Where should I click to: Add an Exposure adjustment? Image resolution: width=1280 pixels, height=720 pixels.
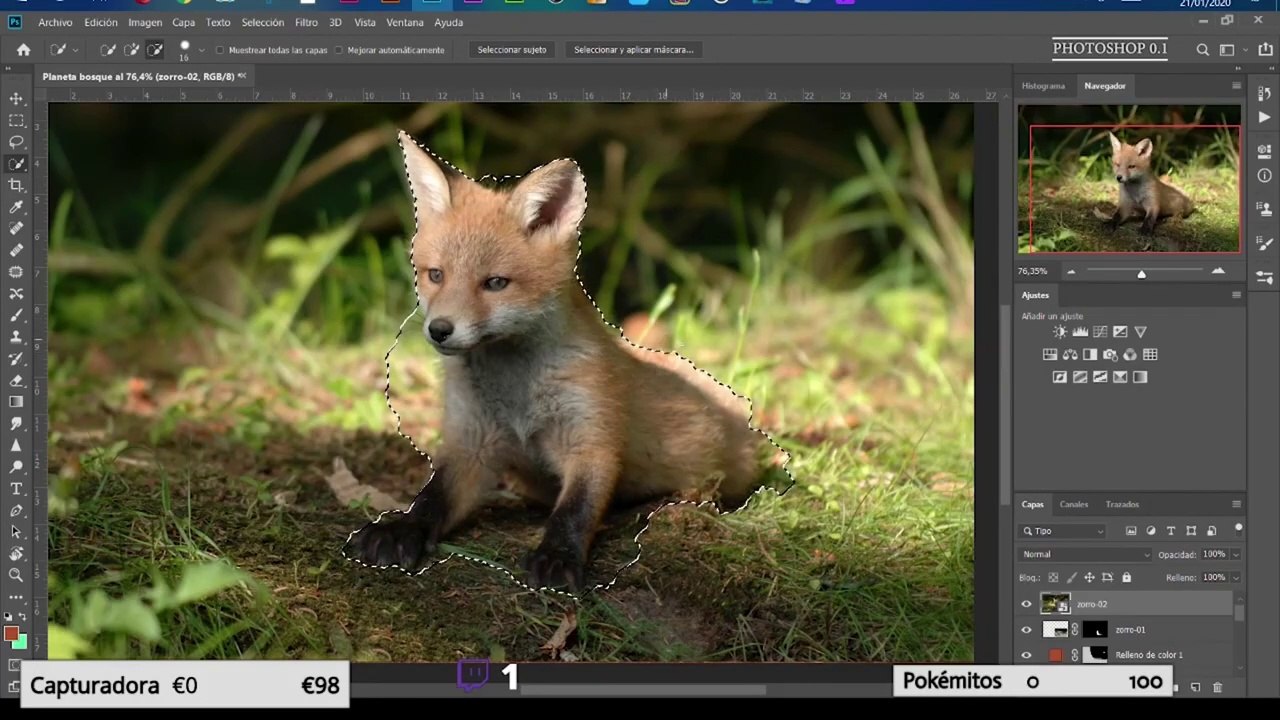pos(1120,332)
